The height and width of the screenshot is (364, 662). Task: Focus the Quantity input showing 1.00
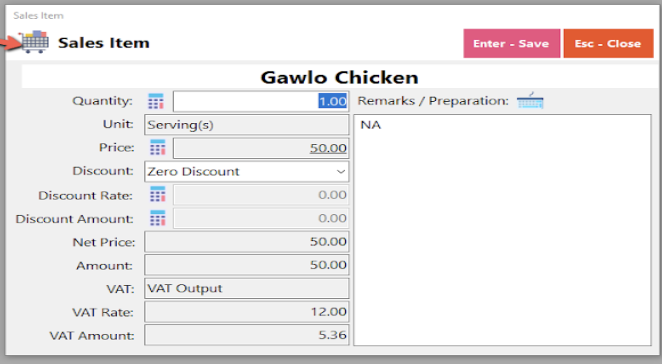[261, 101]
